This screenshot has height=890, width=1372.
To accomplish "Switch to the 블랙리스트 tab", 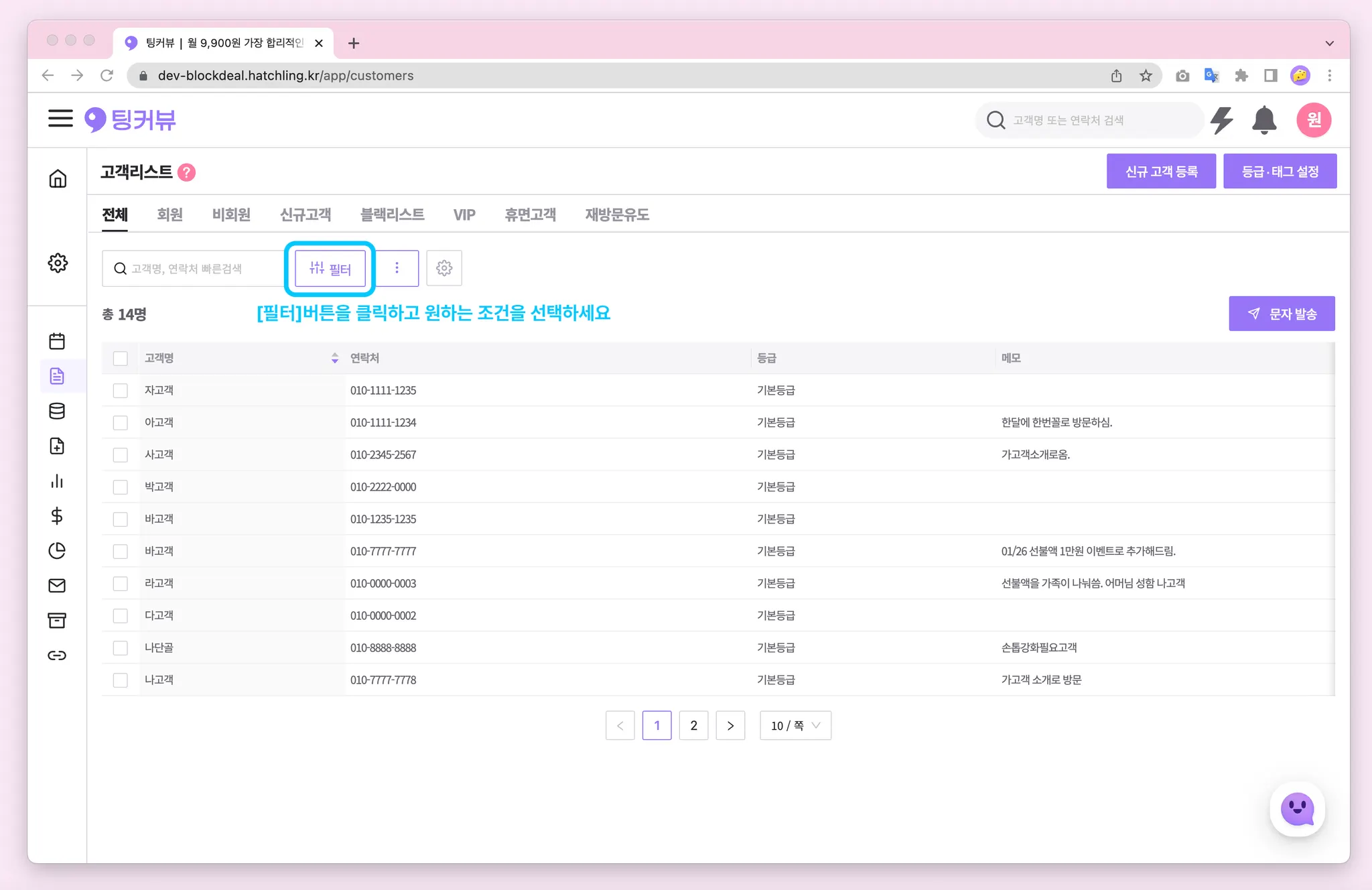I will [x=392, y=214].
